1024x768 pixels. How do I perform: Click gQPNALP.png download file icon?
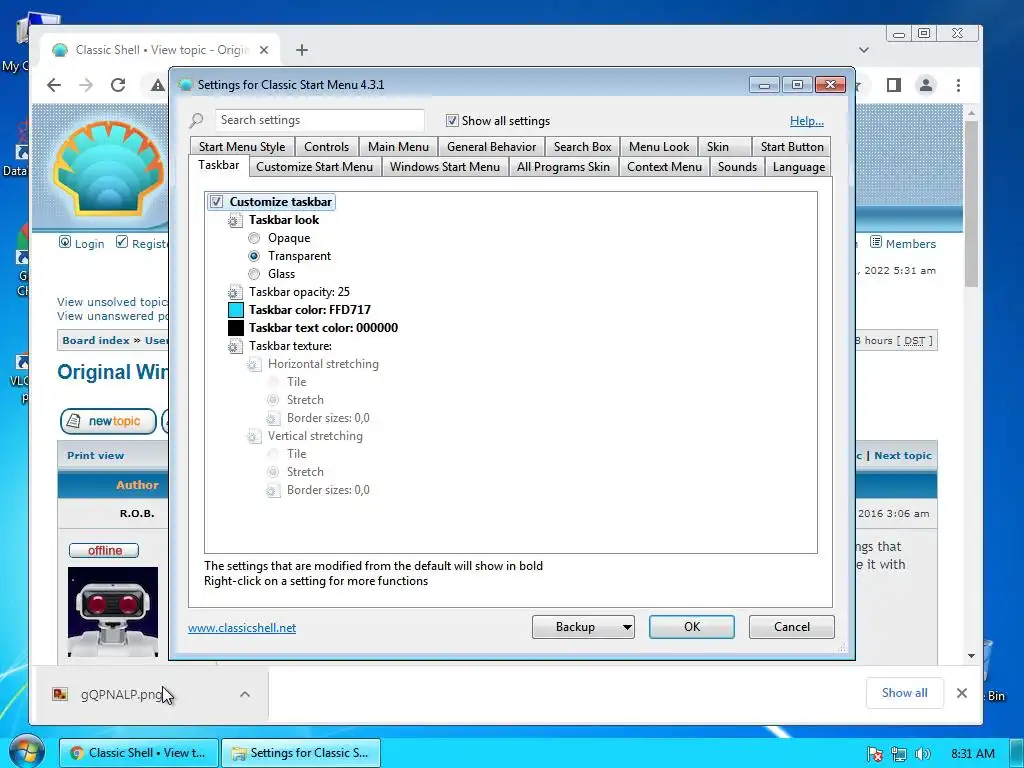60,694
